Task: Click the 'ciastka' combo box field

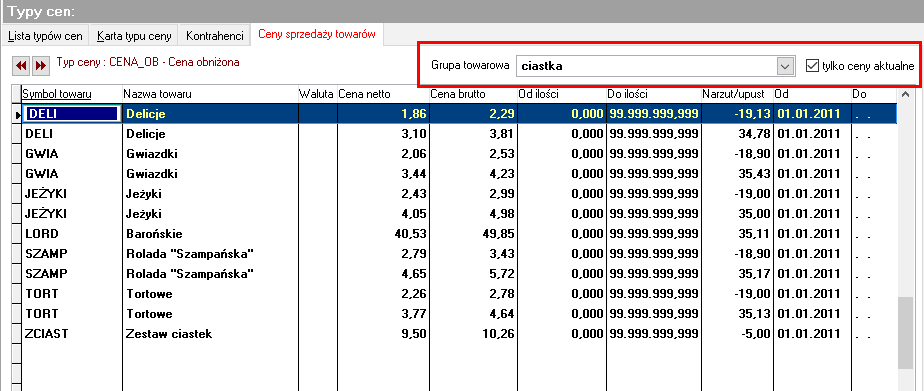Action: pyautogui.click(x=654, y=67)
